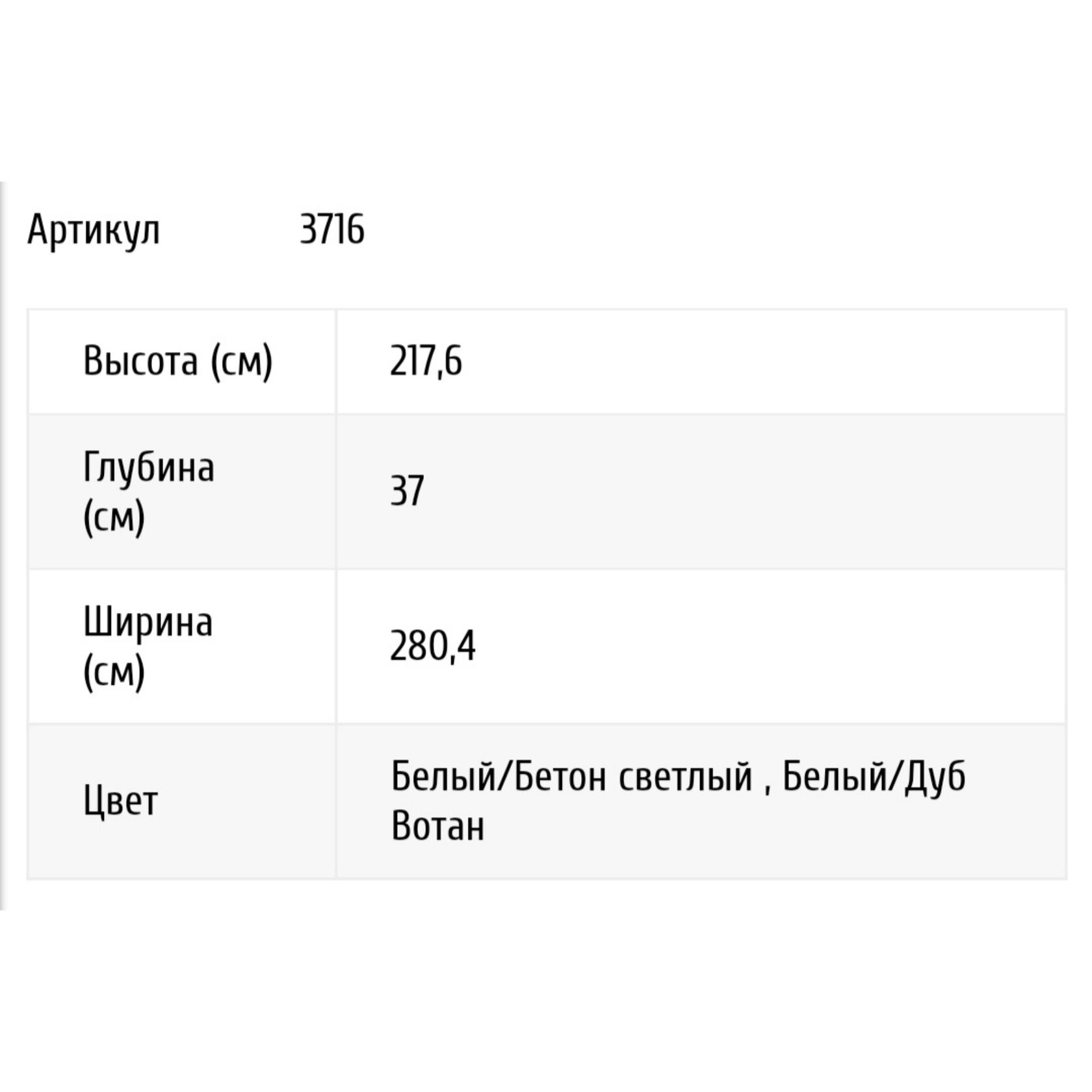
Task: Click the blank area above the Артикул row
Action: click(546, 91)
